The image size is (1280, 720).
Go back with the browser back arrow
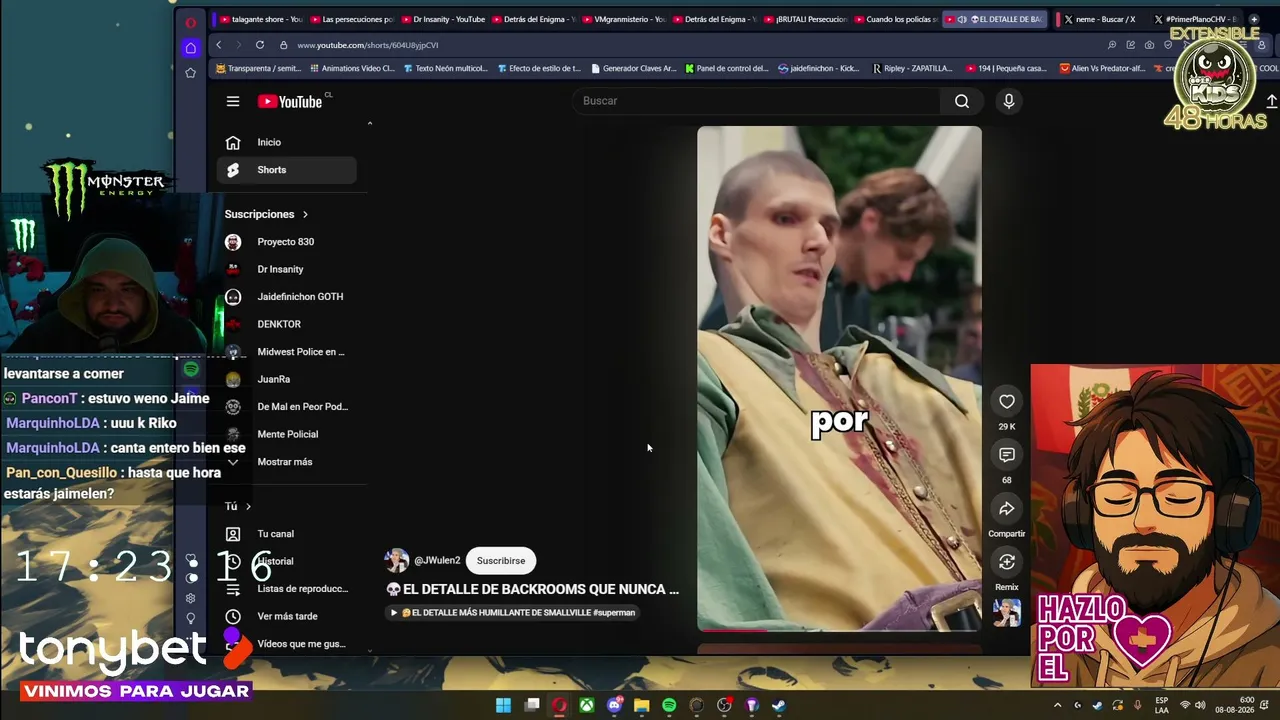pyautogui.click(x=219, y=45)
